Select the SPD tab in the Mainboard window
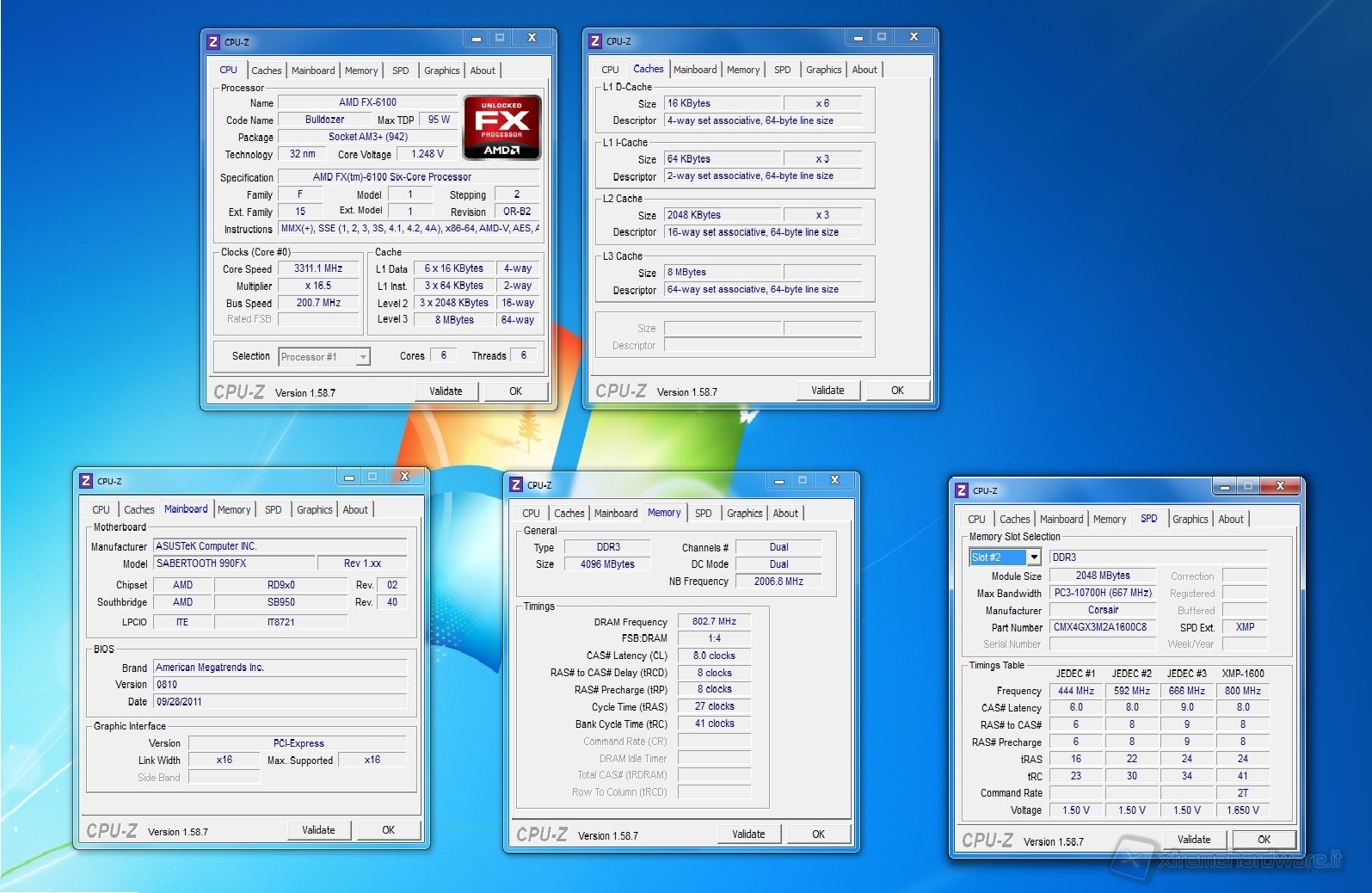 pos(273,510)
